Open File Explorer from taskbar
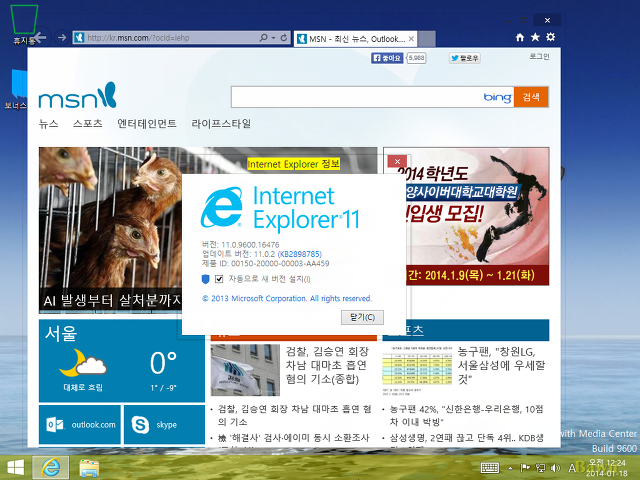Screen dimensions: 640x480 [x=89, y=468]
